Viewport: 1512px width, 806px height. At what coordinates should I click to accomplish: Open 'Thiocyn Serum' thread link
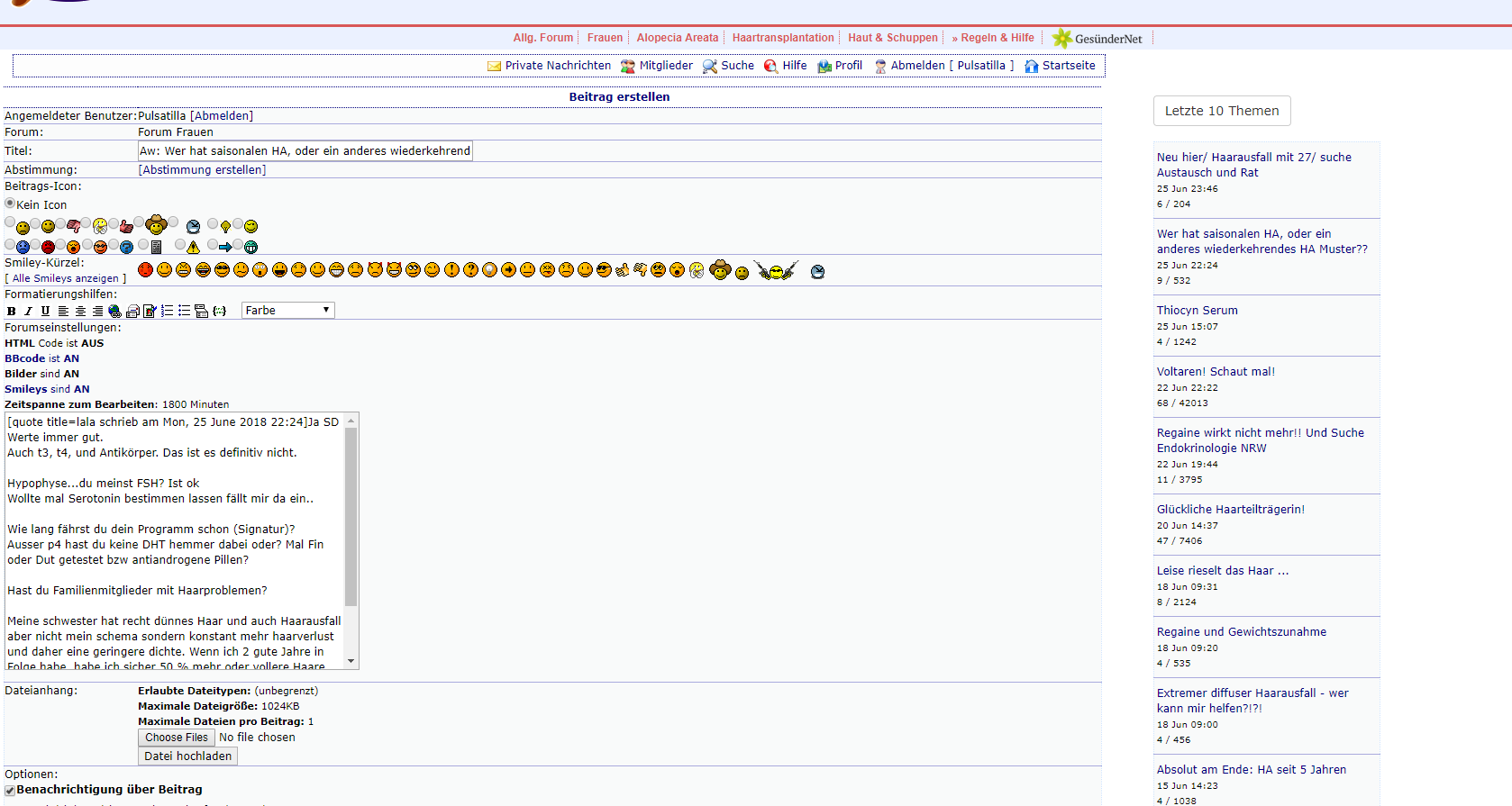1197,311
